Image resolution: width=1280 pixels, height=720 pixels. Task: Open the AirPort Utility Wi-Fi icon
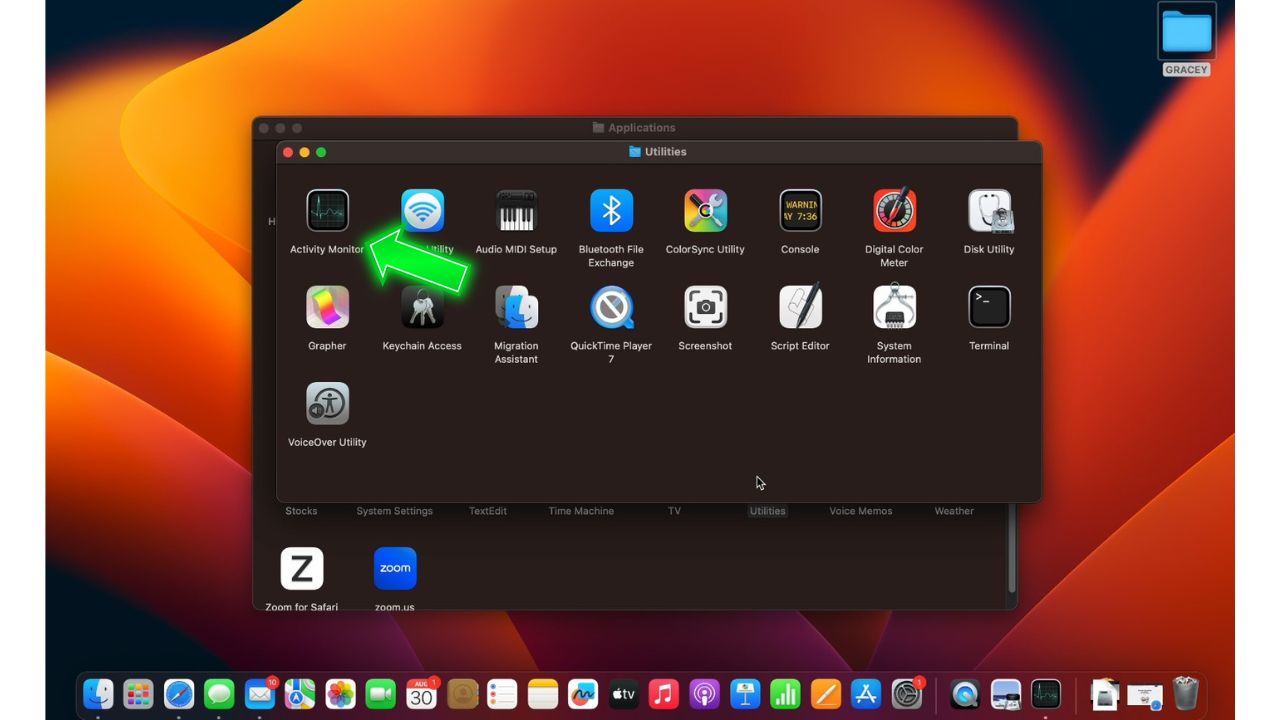(x=422, y=211)
